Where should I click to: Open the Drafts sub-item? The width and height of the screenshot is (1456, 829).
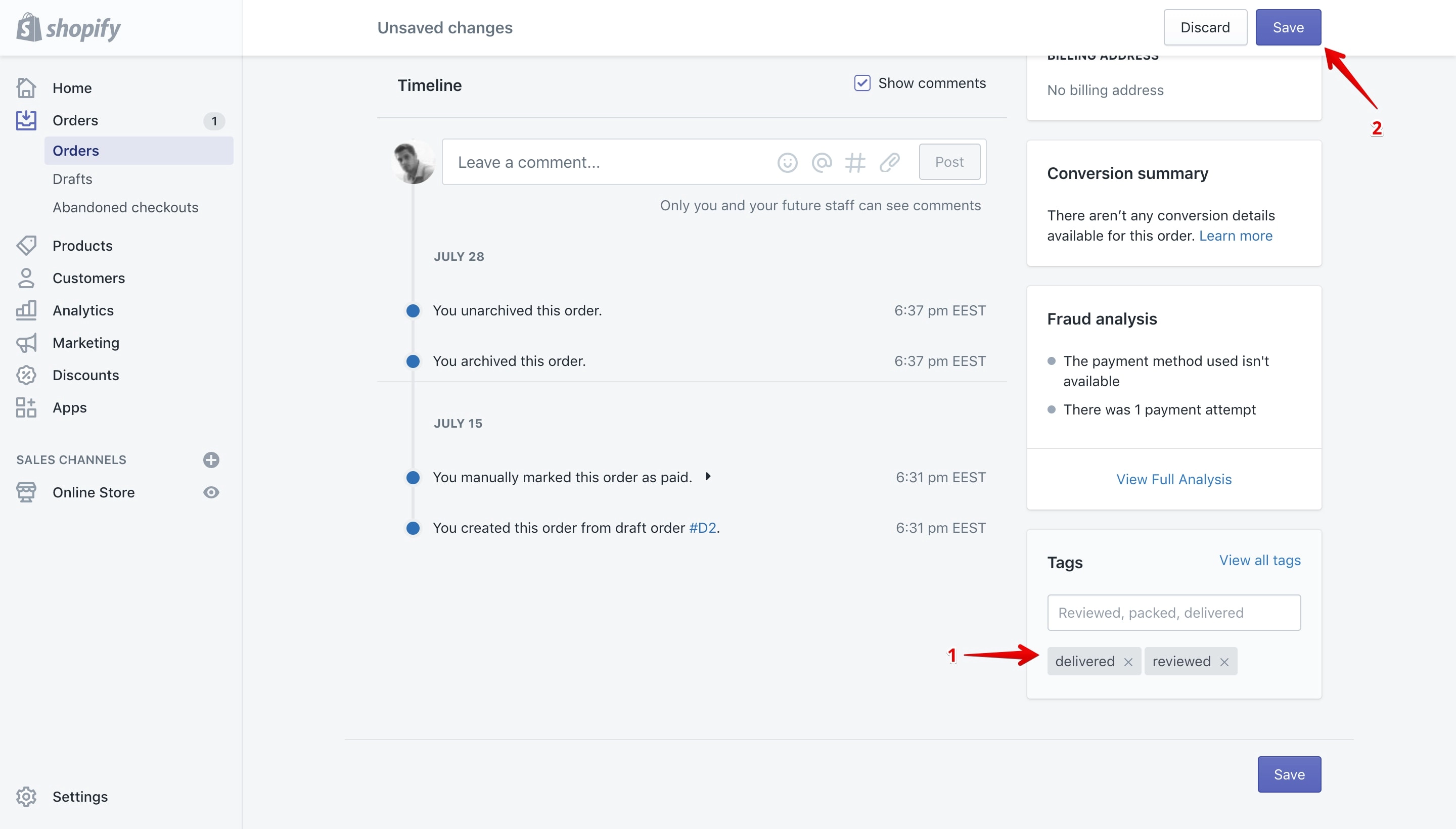(72, 179)
